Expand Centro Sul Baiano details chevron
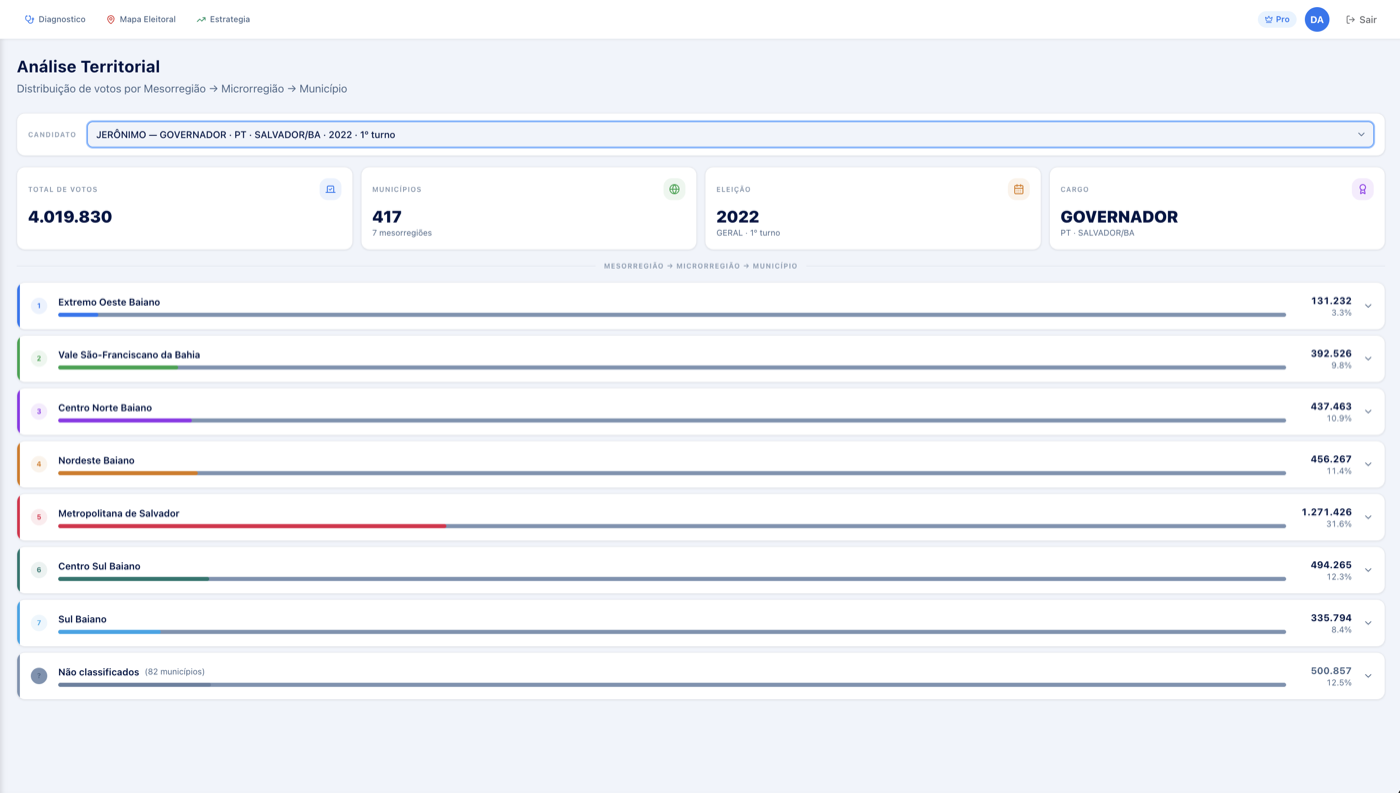Screen dimensions: 1400x793 [1368, 570]
